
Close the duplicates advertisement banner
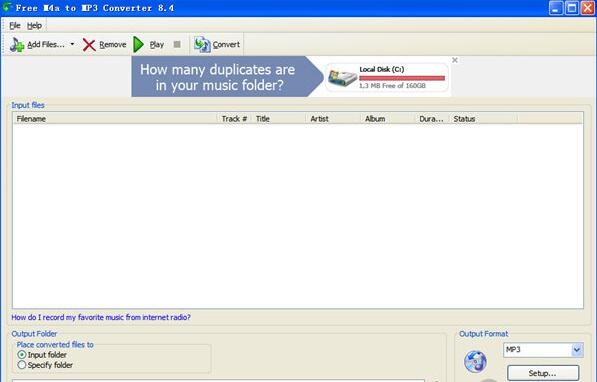click(455, 60)
